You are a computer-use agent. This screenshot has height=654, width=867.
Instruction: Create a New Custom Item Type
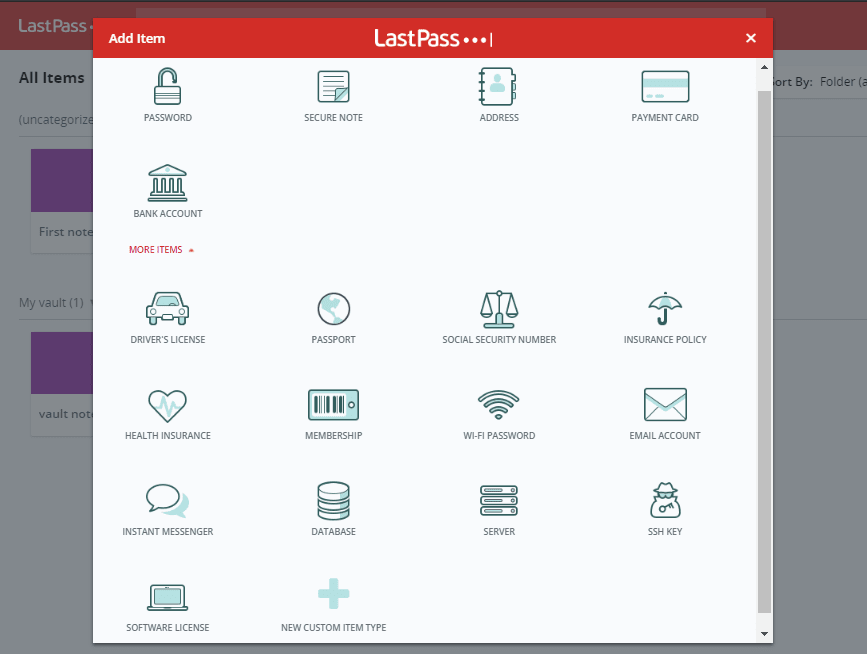tap(333, 605)
